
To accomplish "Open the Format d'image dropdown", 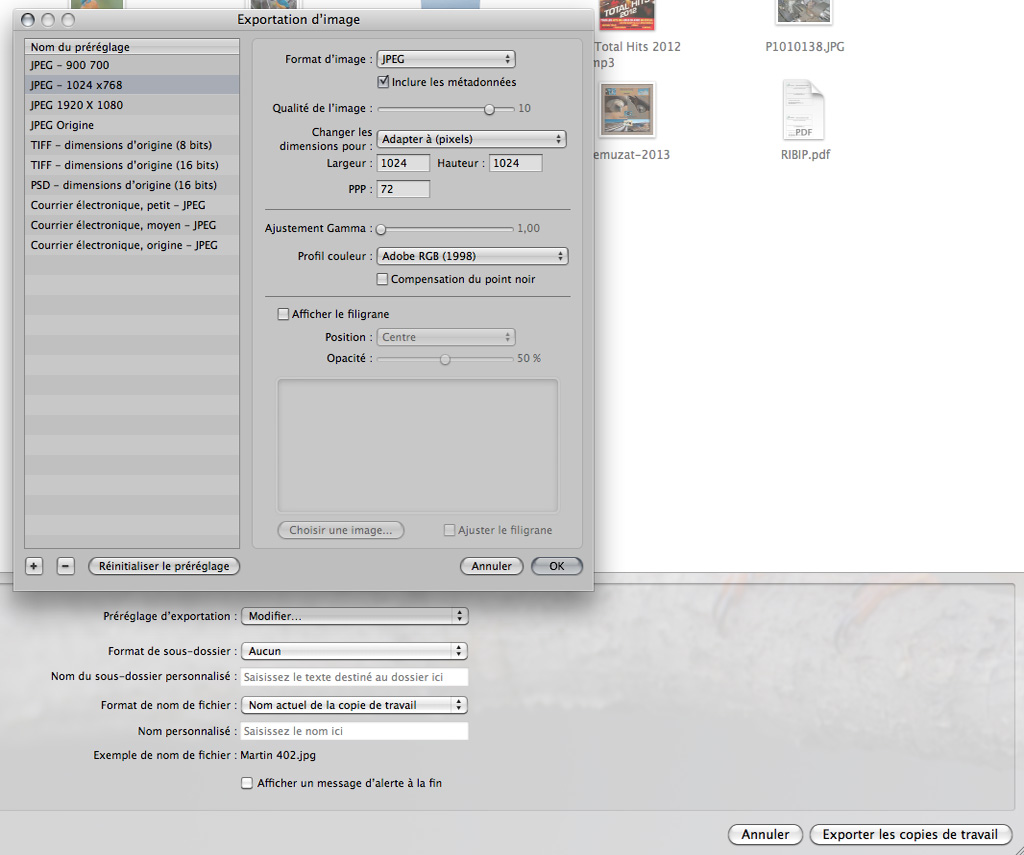I will click(x=446, y=60).
